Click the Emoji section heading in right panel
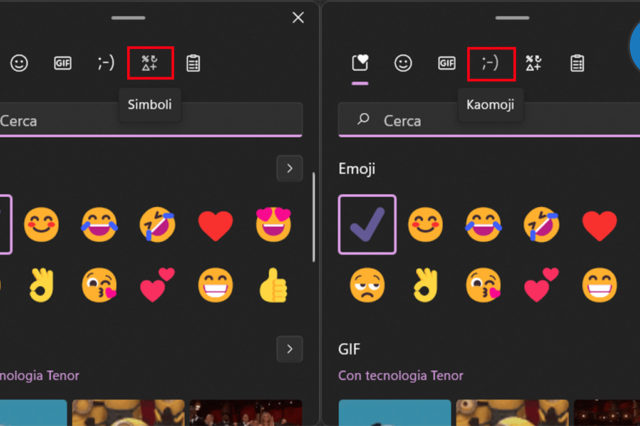Image resolution: width=640 pixels, height=426 pixels. (x=357, y=169)
